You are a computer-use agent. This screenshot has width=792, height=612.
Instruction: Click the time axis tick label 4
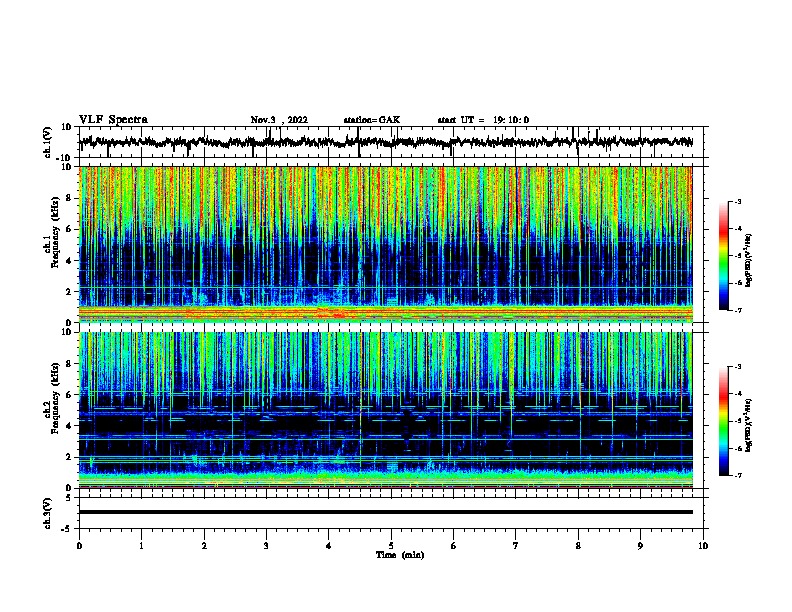click(329, 546)
